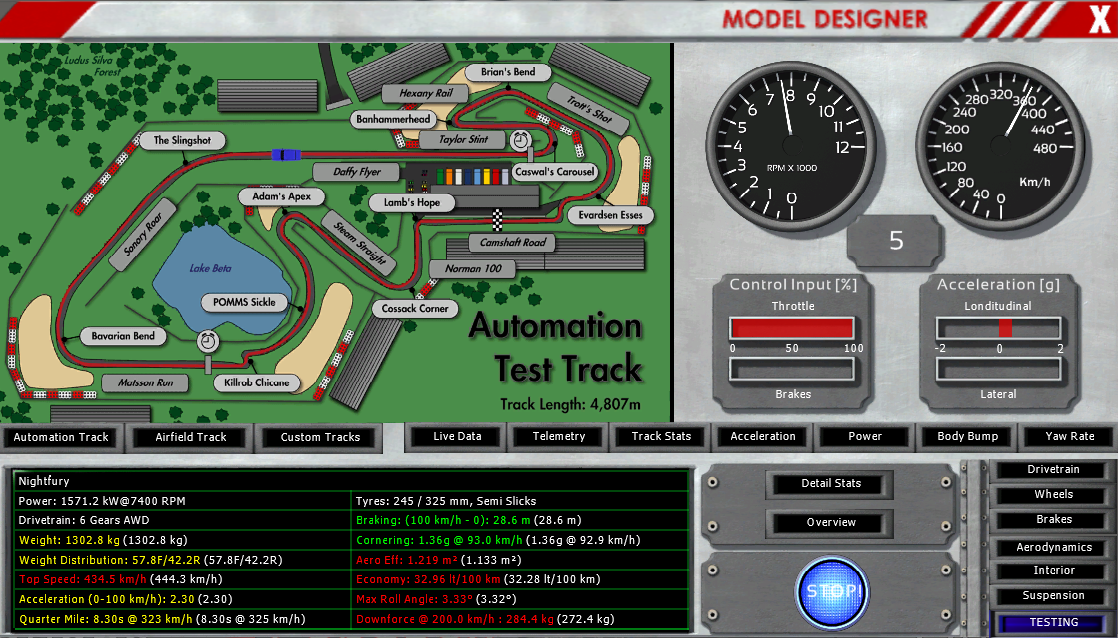Click the gear number indicator
This screenshot has width=1118, height=638.
tap(895, 241)
